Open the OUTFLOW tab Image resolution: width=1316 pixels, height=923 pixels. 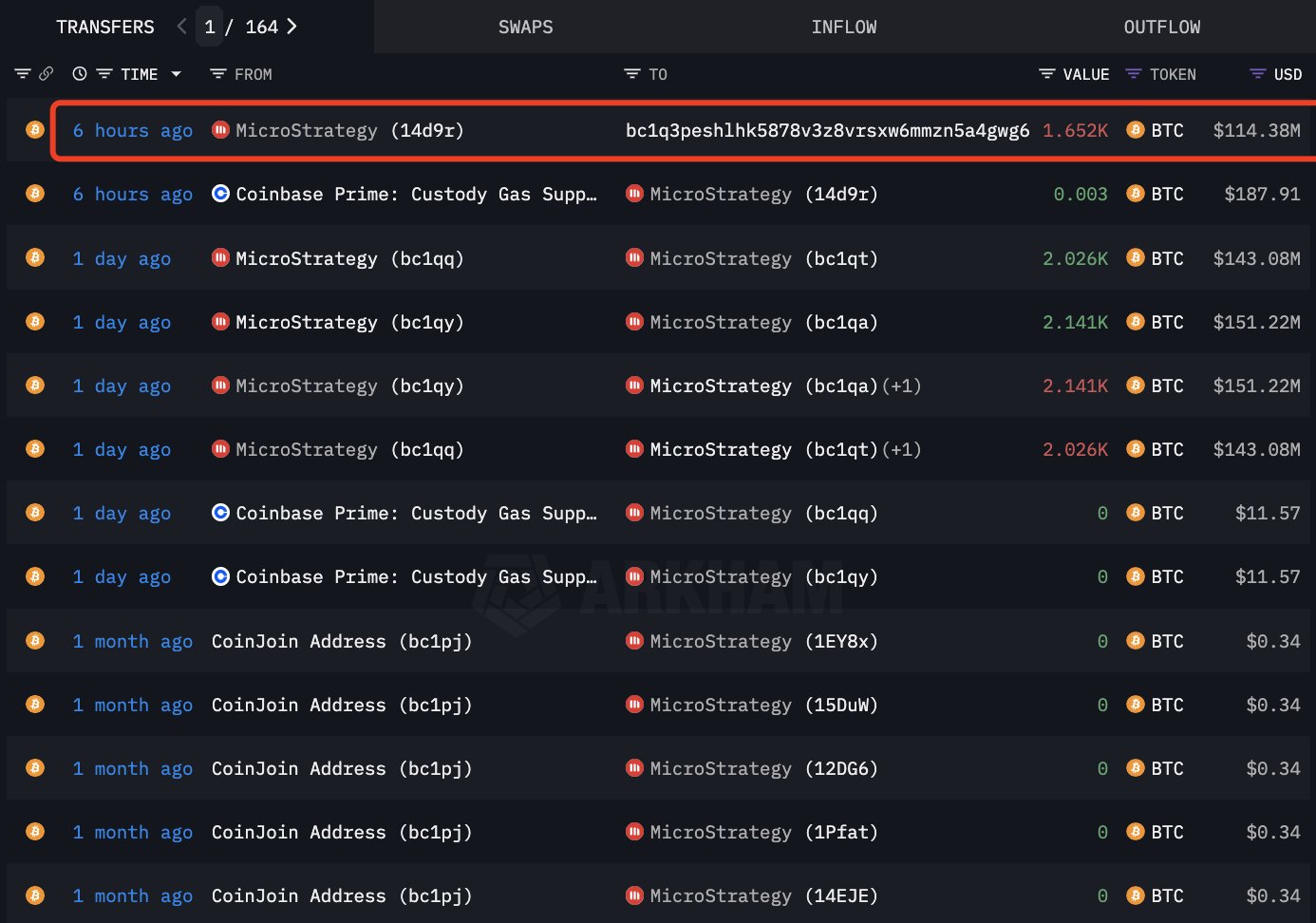[1161, 27]
